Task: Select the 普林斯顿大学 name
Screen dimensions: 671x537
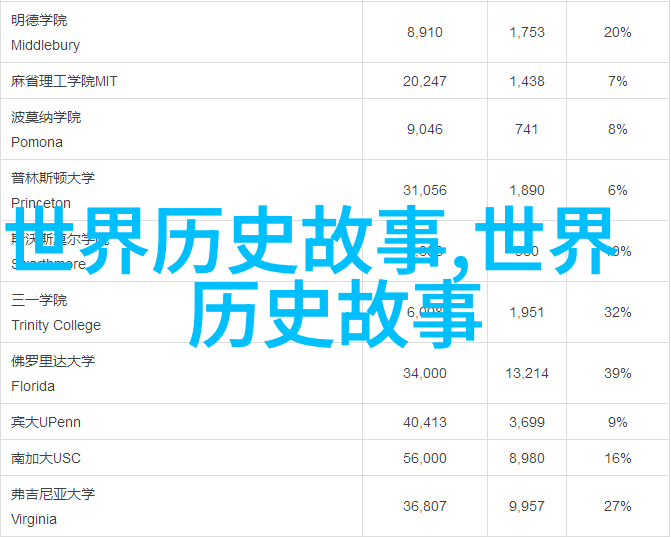Action: click(53, 178)
